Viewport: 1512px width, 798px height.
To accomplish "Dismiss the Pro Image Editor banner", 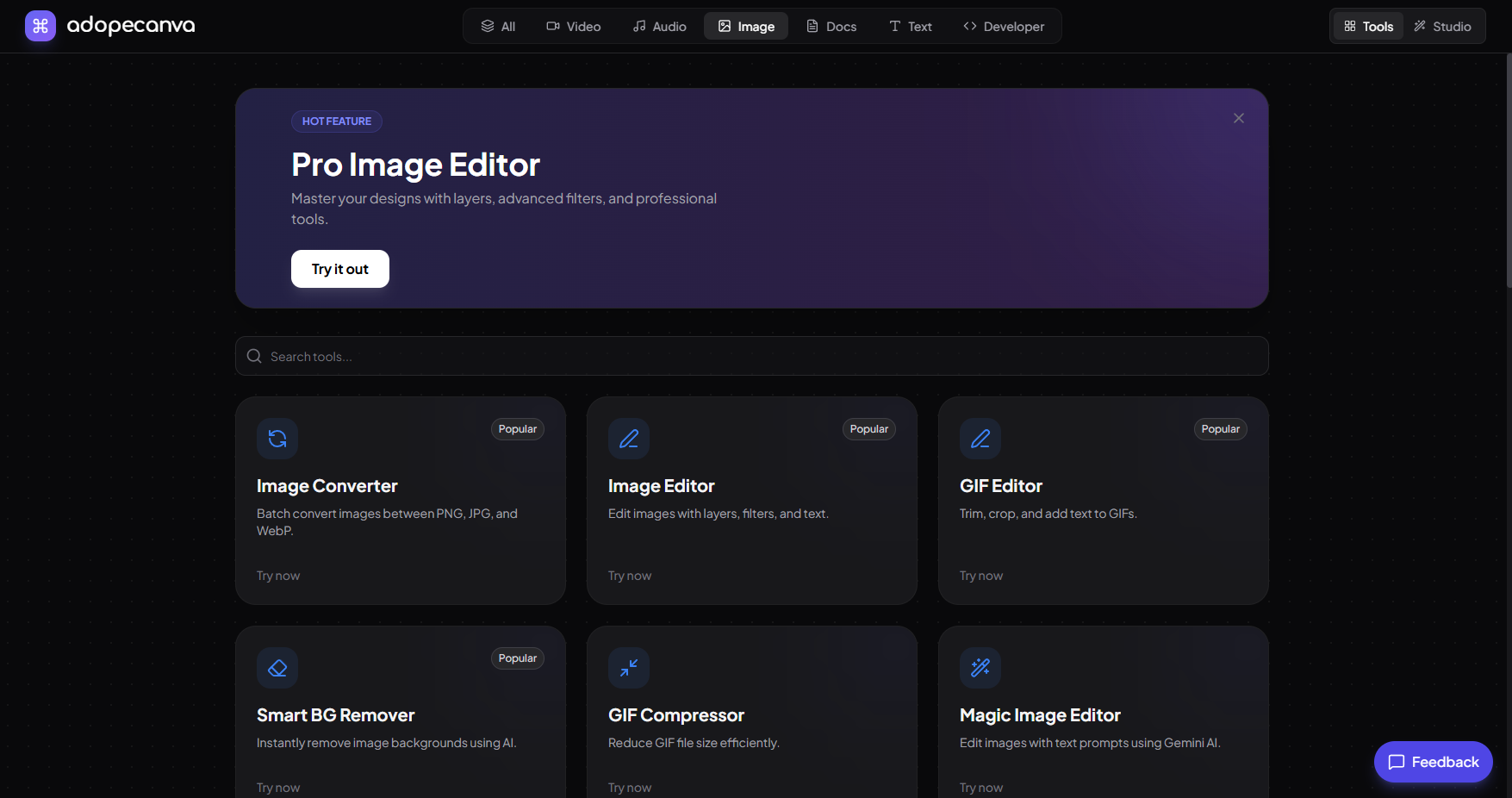I will [x=1238, y=118].
